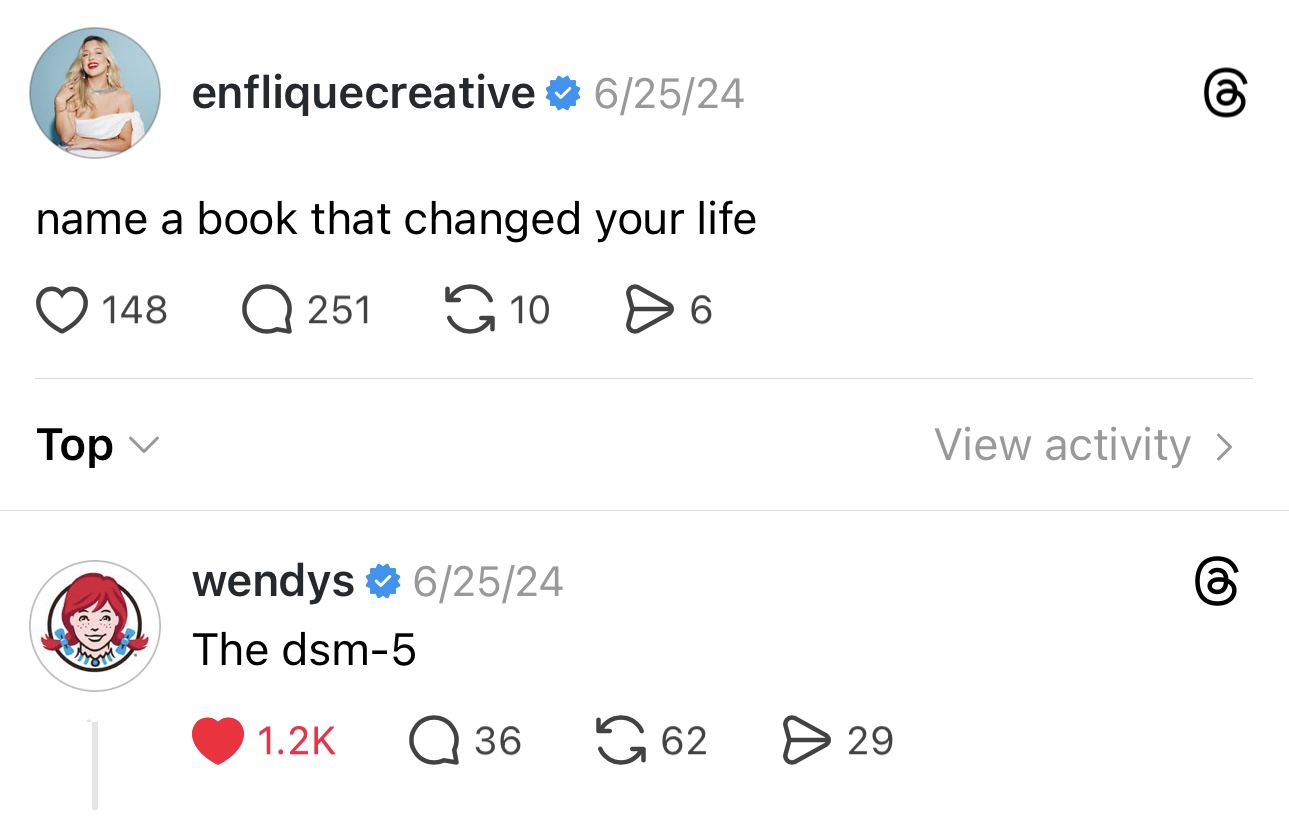This screenshot has width=1289, height=823.
Task: Click the wendys logo avatar
Action: tap(95, 625)
